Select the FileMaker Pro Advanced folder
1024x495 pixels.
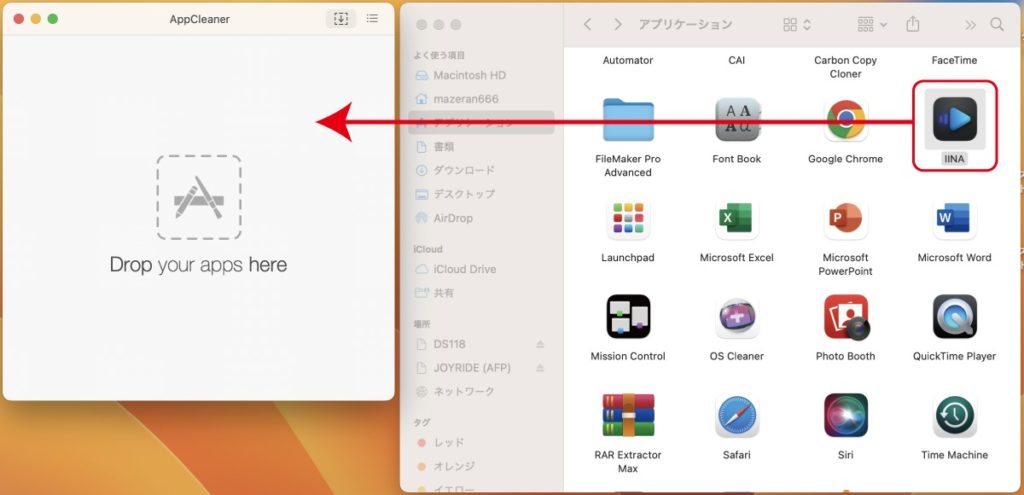628,120
